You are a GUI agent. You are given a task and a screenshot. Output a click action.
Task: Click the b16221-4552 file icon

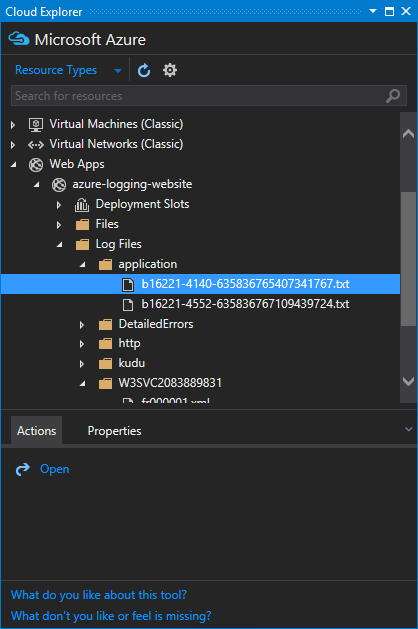click(x=128, y=304)
